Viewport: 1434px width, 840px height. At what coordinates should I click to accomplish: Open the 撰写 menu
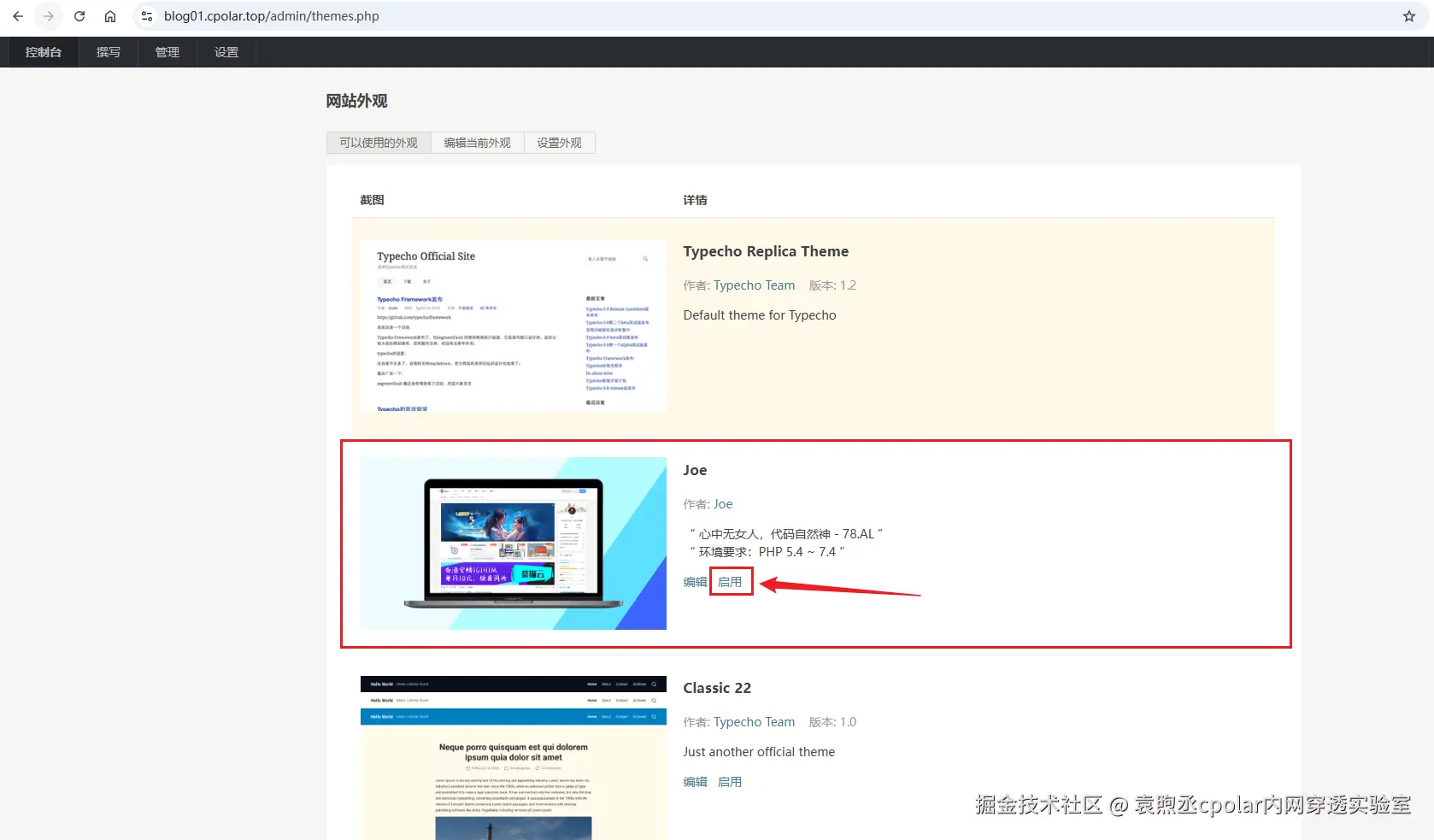(x=109, y=52)
